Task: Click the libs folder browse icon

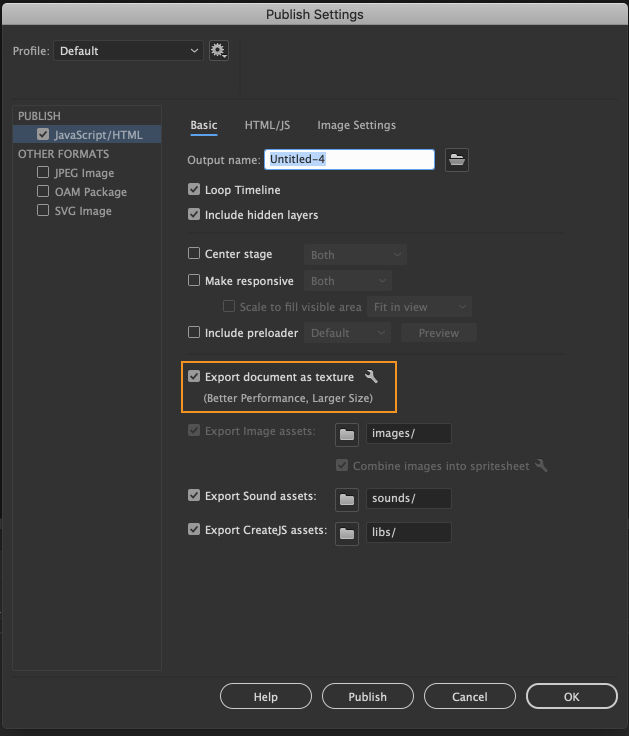Action: point(347,533)
